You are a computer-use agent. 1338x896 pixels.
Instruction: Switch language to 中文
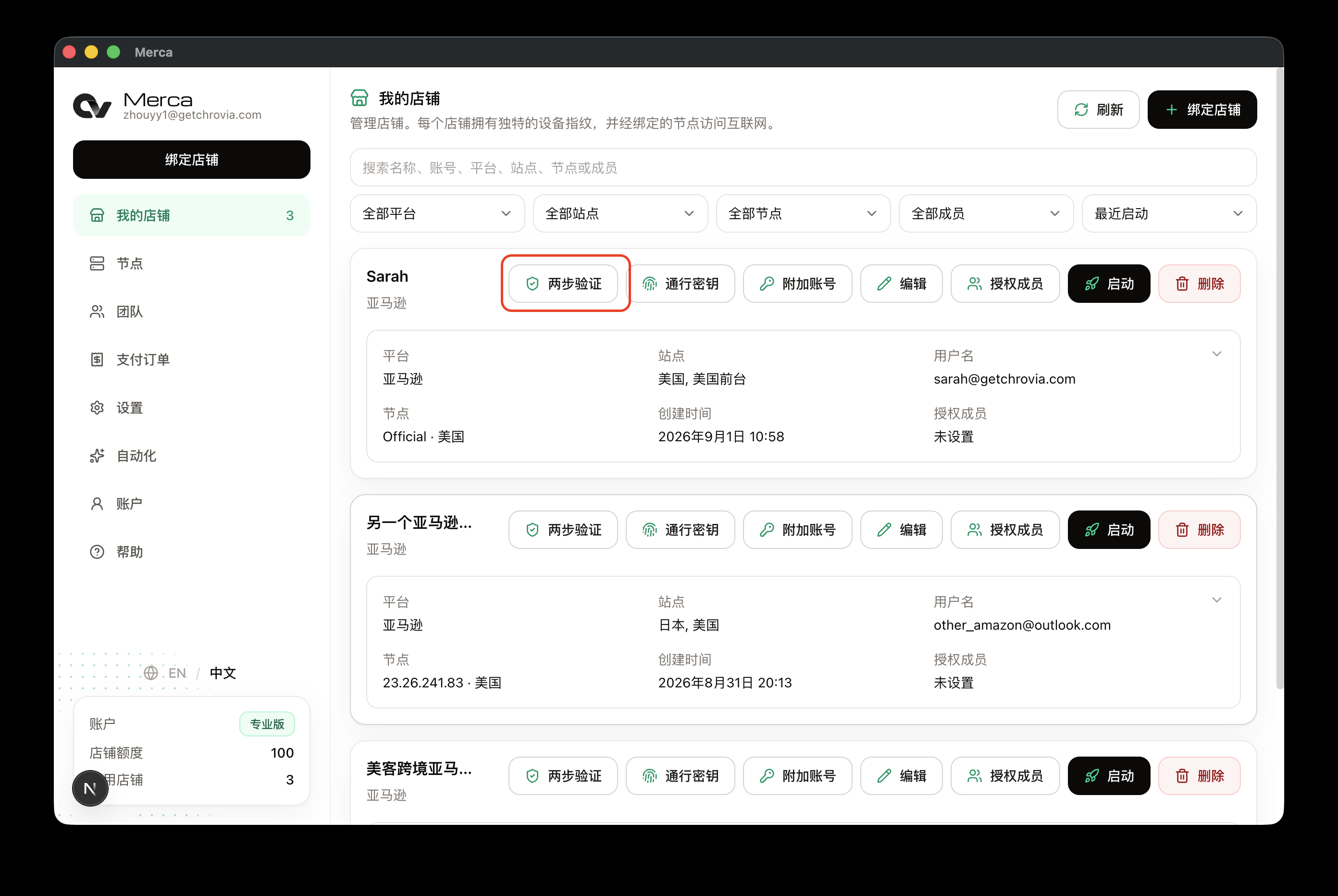pos(223,672)
